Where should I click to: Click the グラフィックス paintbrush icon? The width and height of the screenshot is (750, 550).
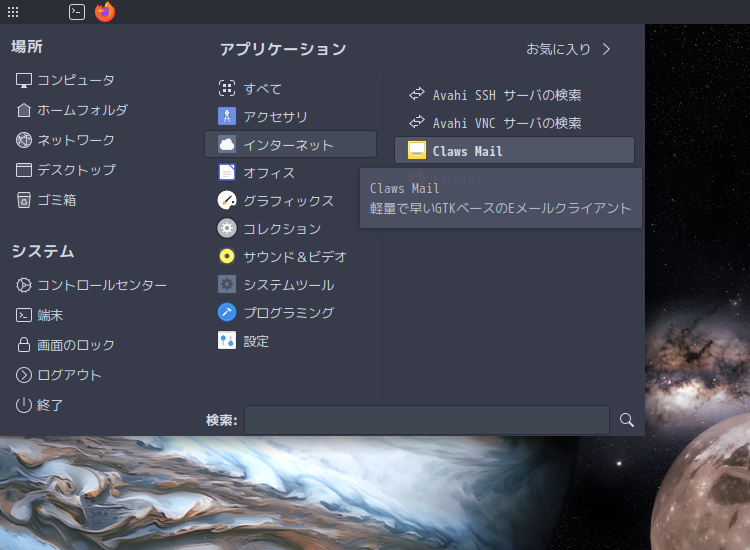coord(227,200)
